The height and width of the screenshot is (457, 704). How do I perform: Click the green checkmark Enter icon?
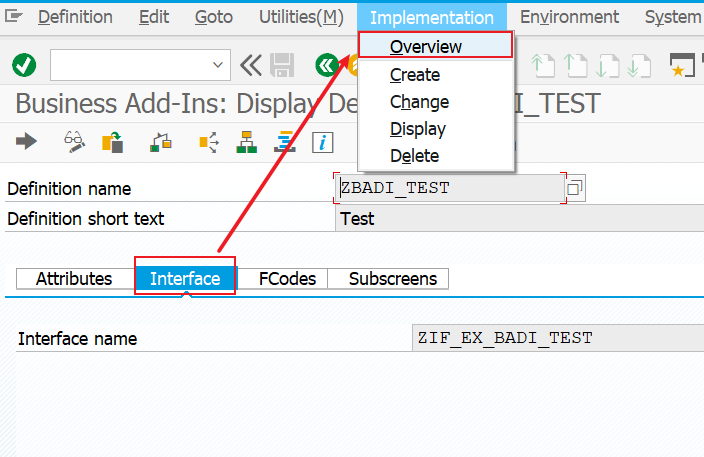24,65
